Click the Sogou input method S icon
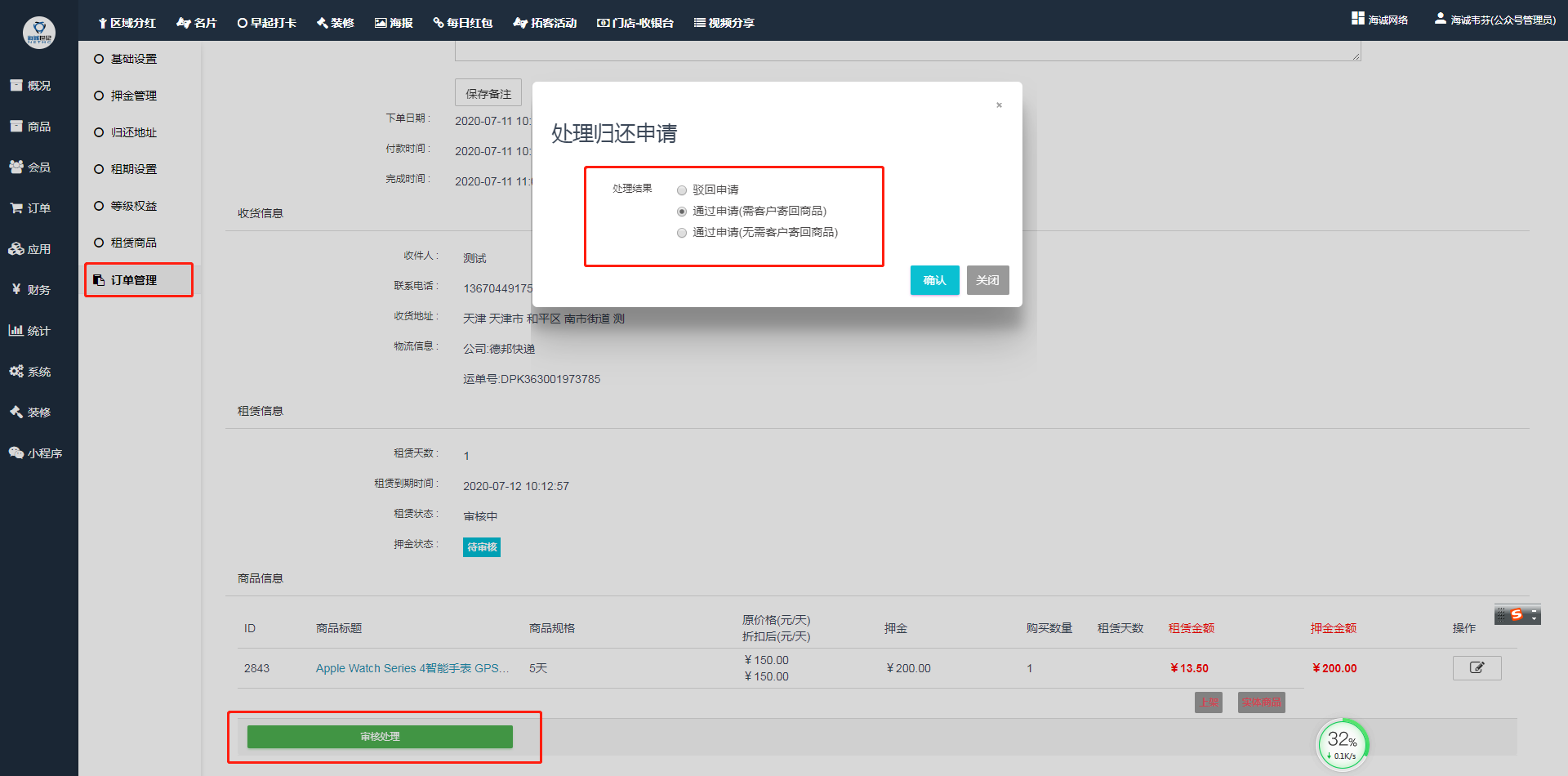 tap(1517, 614)
